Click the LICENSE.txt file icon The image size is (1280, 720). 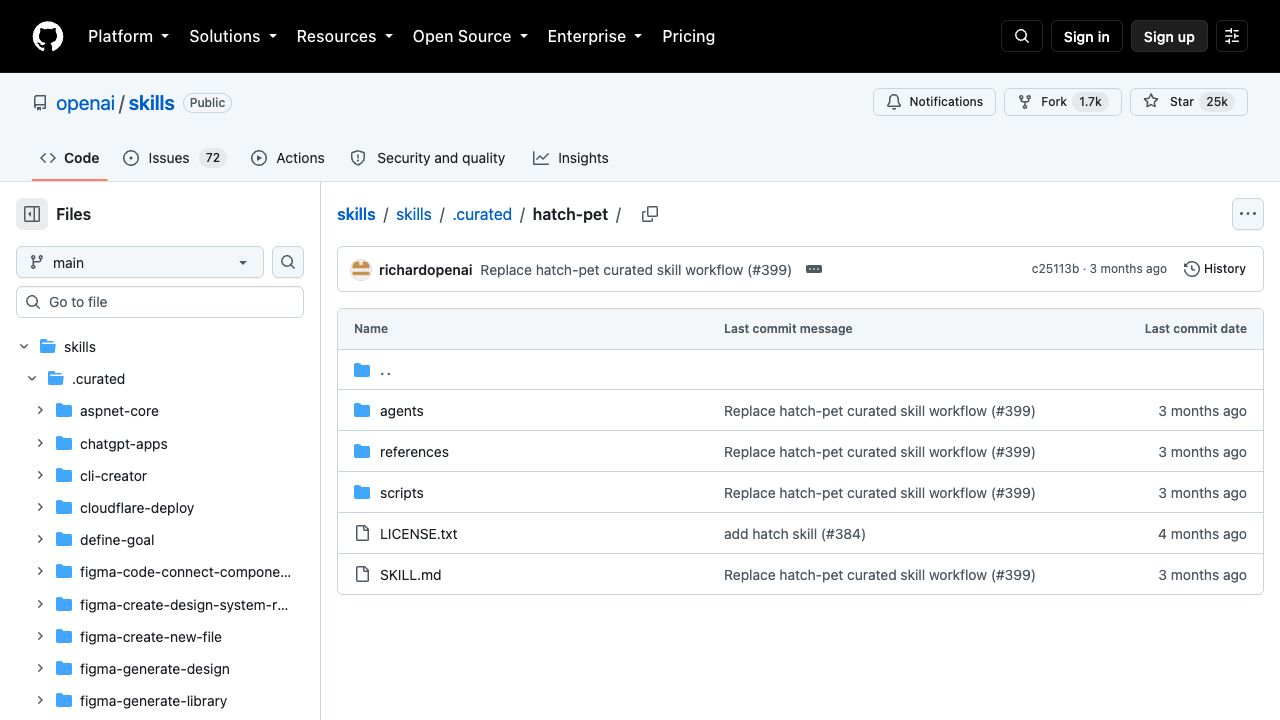[362, 534]
